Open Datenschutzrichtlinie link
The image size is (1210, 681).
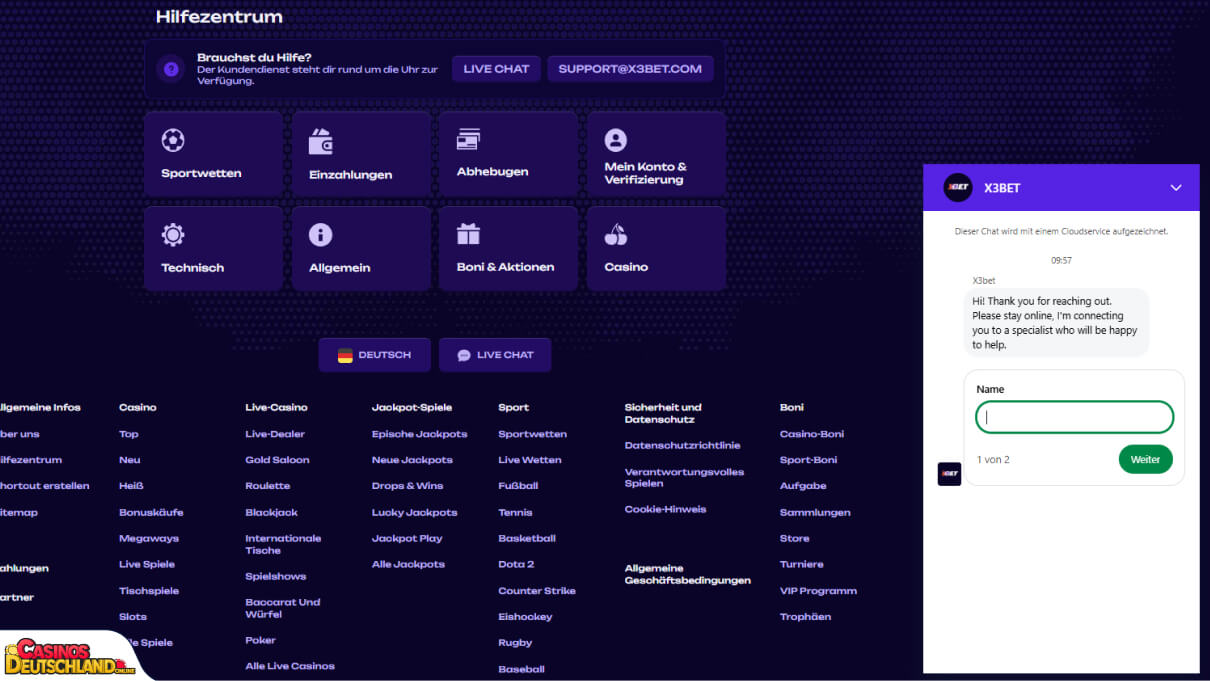[x=682, y=446]
